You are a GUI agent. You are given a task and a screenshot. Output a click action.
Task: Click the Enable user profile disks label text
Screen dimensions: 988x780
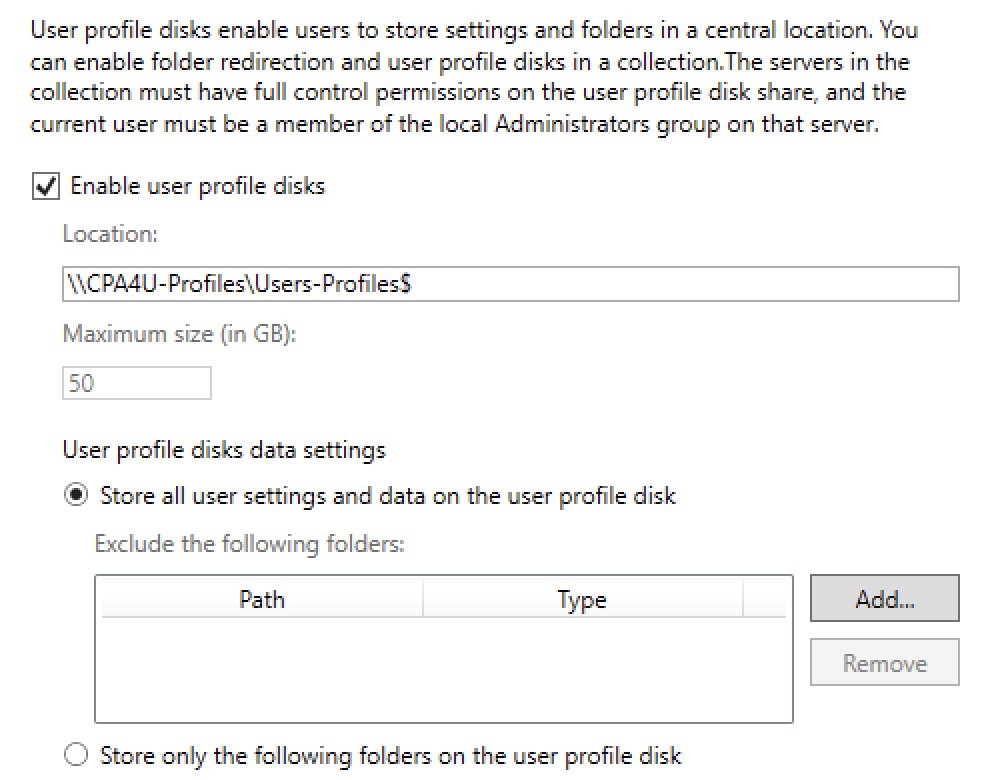pyautogui.click(x=195, y=186)
